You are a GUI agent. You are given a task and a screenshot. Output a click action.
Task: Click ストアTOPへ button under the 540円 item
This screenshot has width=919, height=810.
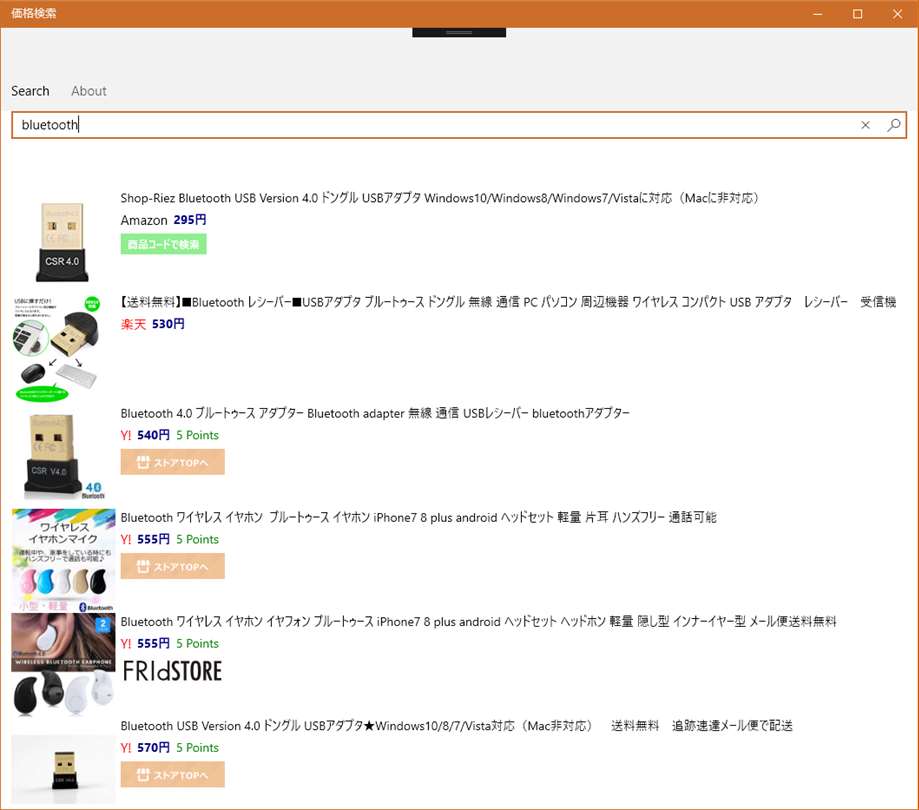172,462
